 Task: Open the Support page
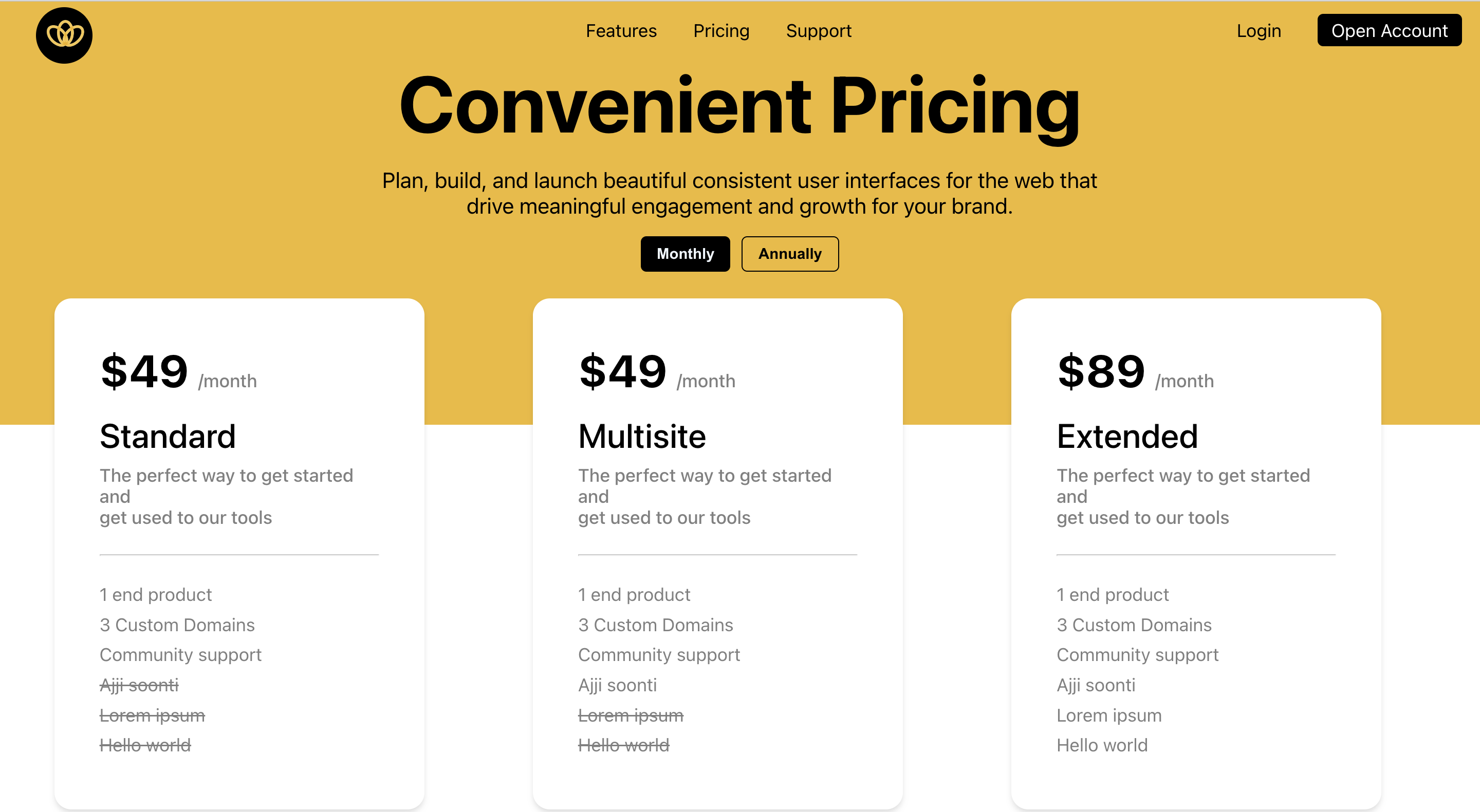tap(819, 31)
